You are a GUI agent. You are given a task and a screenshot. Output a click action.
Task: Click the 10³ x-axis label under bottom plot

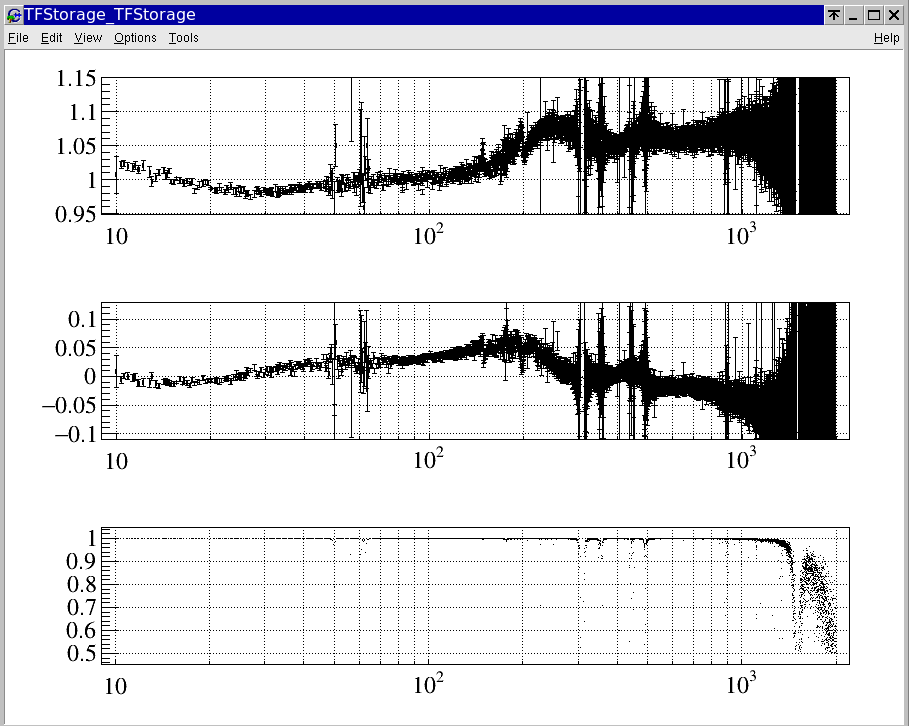coord(741,686)
